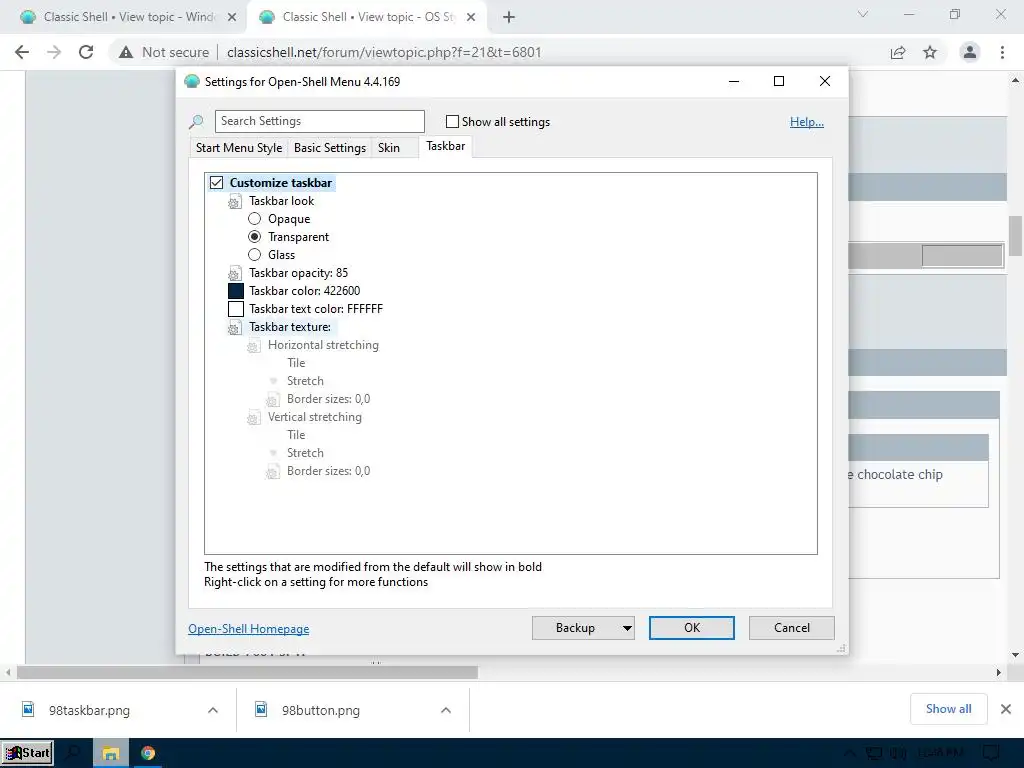Click the Search Settings input field
The height and width of the screenshot is (768, 1024).
319,121
